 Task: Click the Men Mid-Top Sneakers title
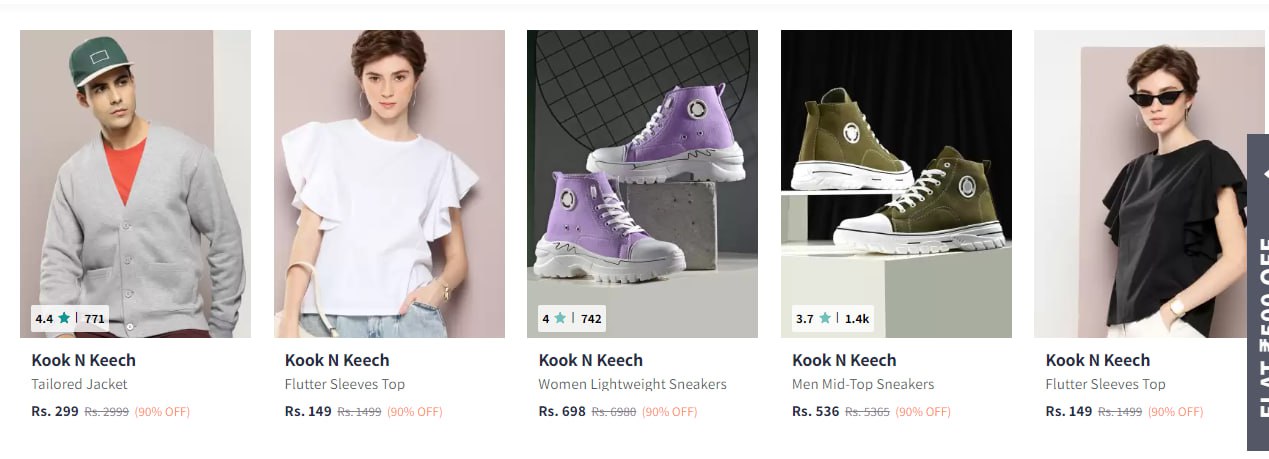[x=863, y=384]
